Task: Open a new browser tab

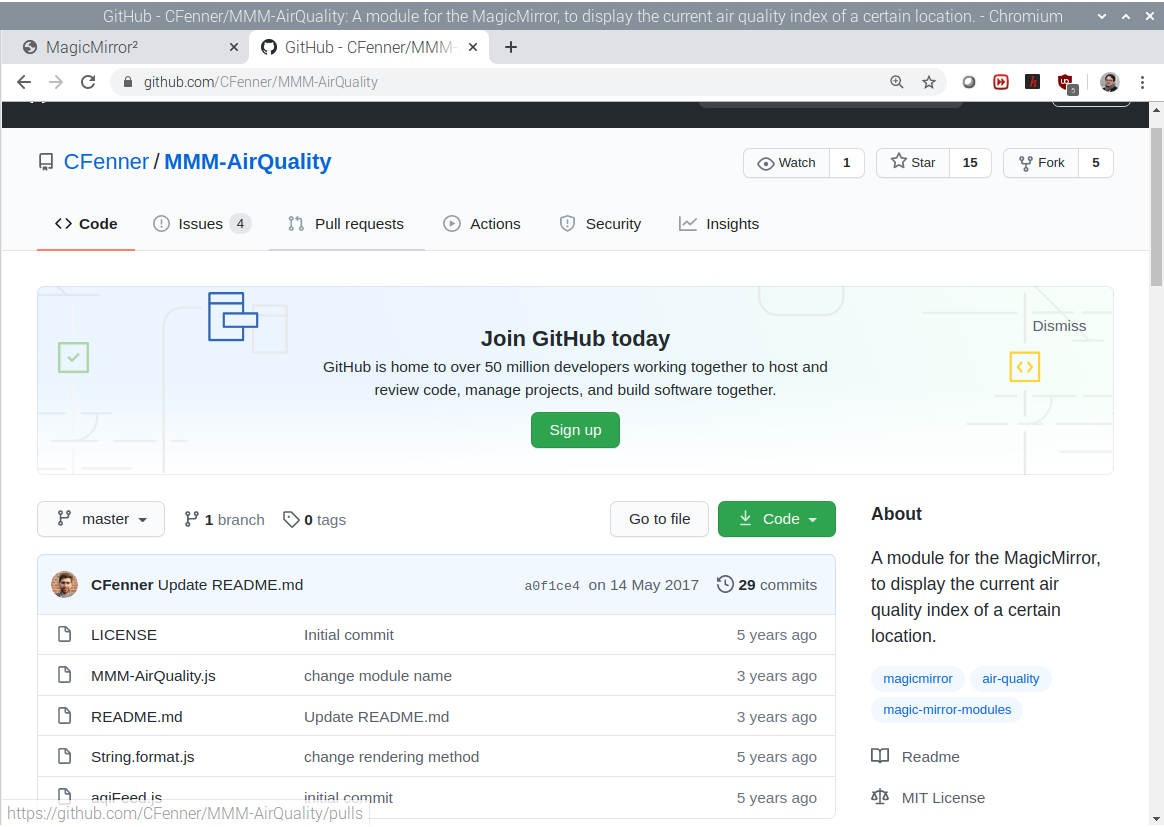Action: (x=511, y=48)
